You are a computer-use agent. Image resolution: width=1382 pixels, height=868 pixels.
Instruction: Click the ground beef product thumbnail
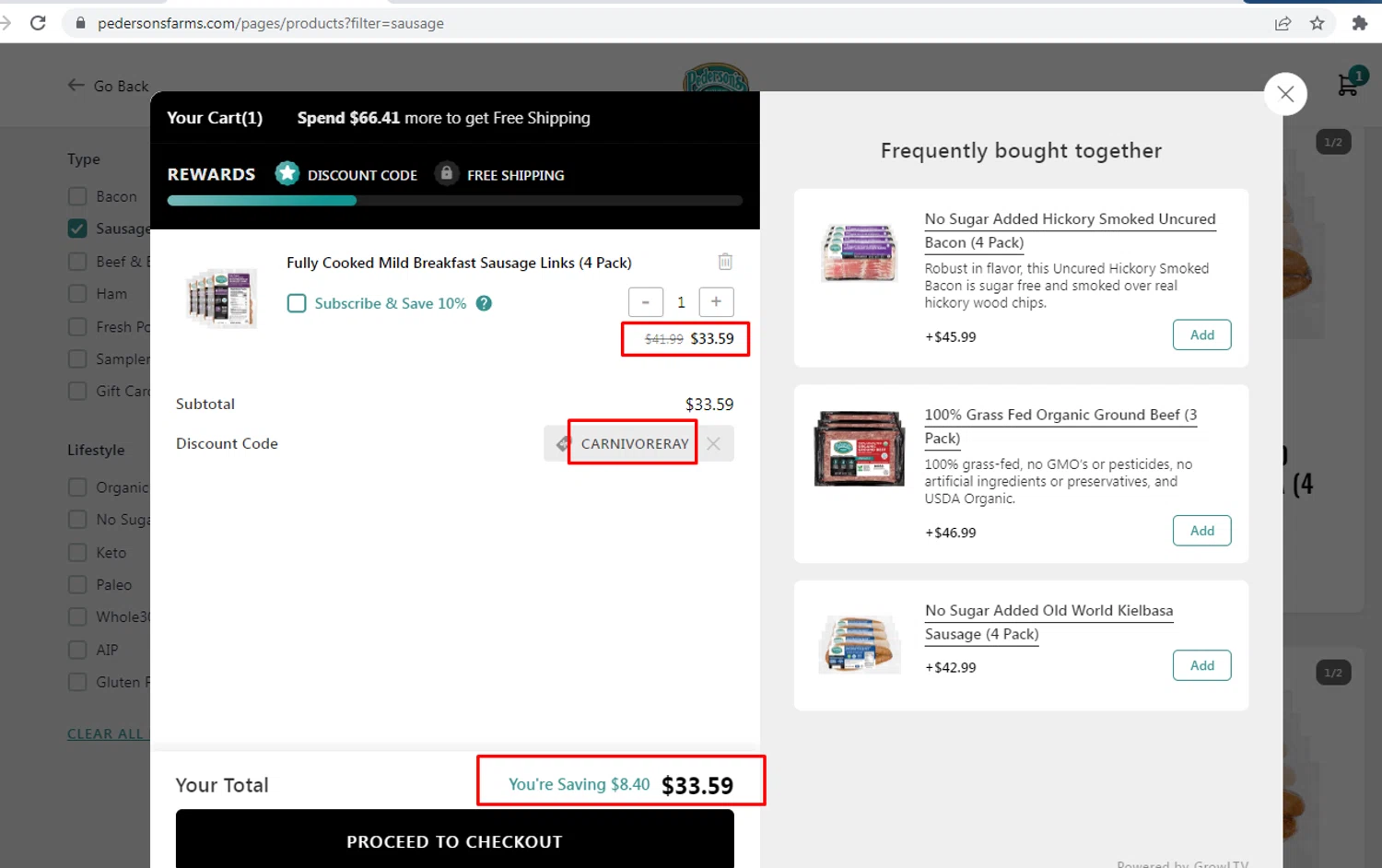(859, 449)
